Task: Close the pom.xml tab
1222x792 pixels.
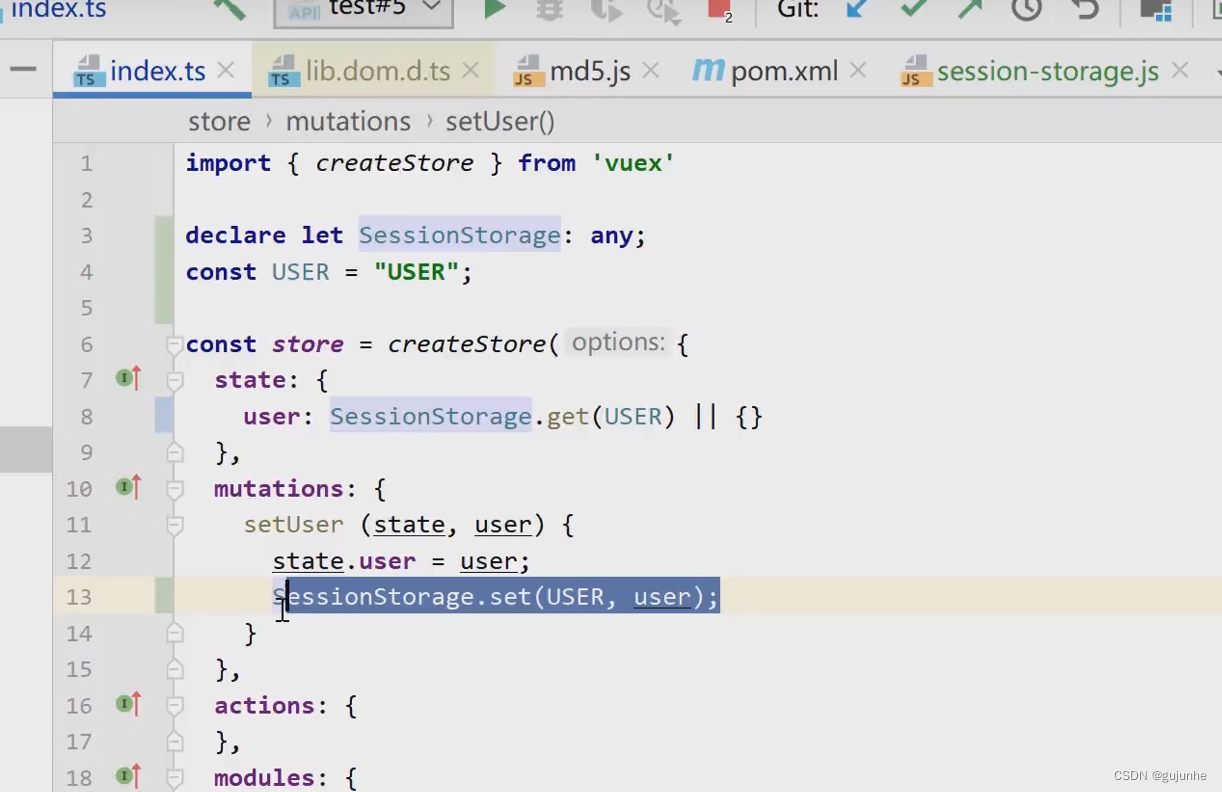Action: [858, 71]
